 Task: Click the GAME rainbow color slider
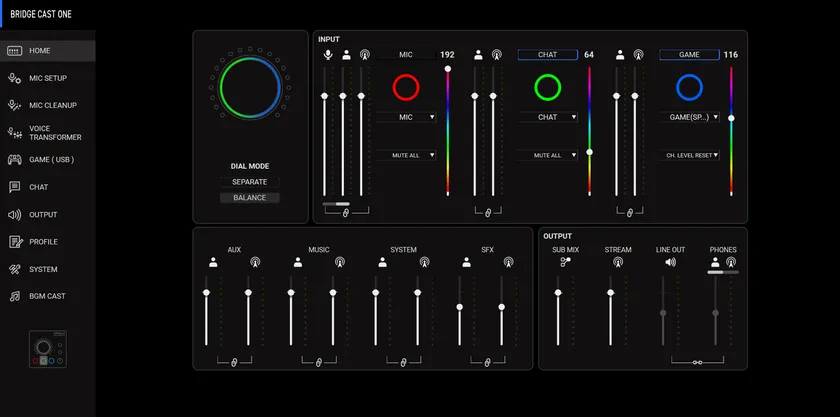(731, 130)
